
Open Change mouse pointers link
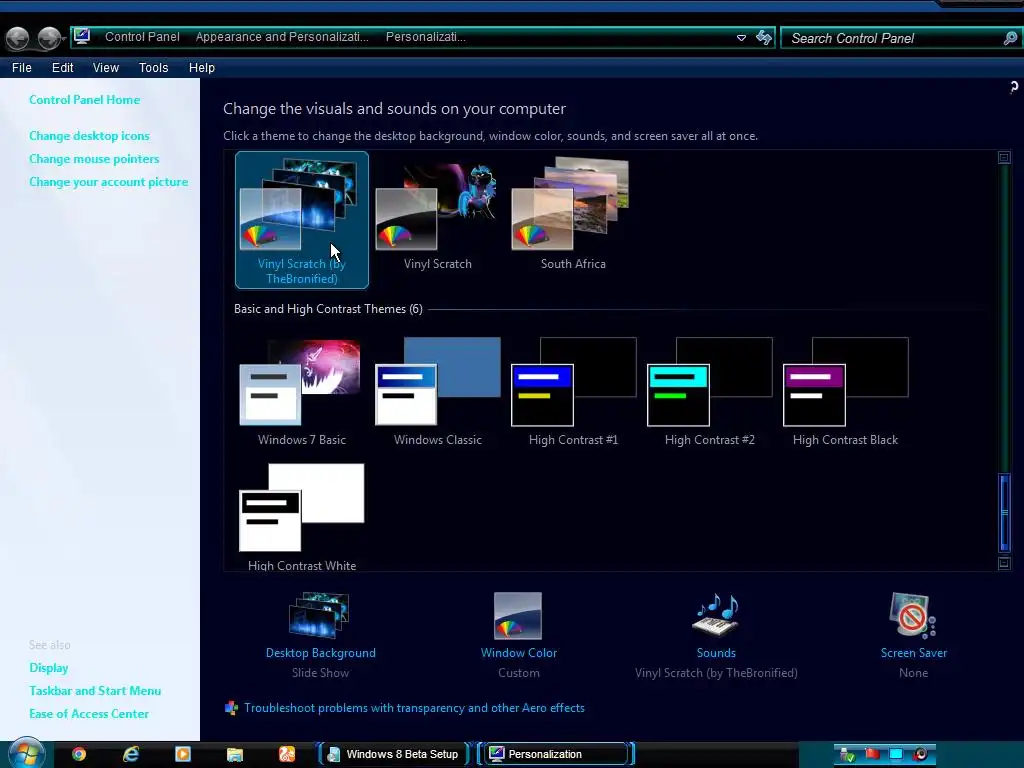pos(94,159)
